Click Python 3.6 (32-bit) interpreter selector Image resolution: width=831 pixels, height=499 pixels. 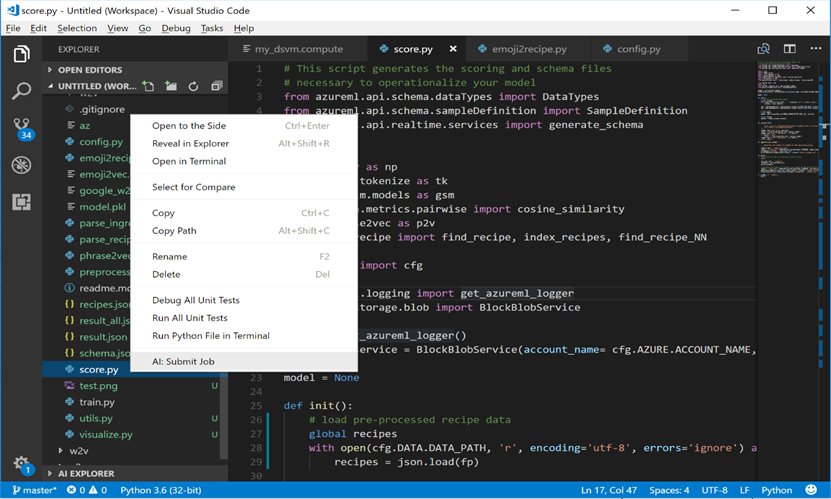click(x=161, y=490)
